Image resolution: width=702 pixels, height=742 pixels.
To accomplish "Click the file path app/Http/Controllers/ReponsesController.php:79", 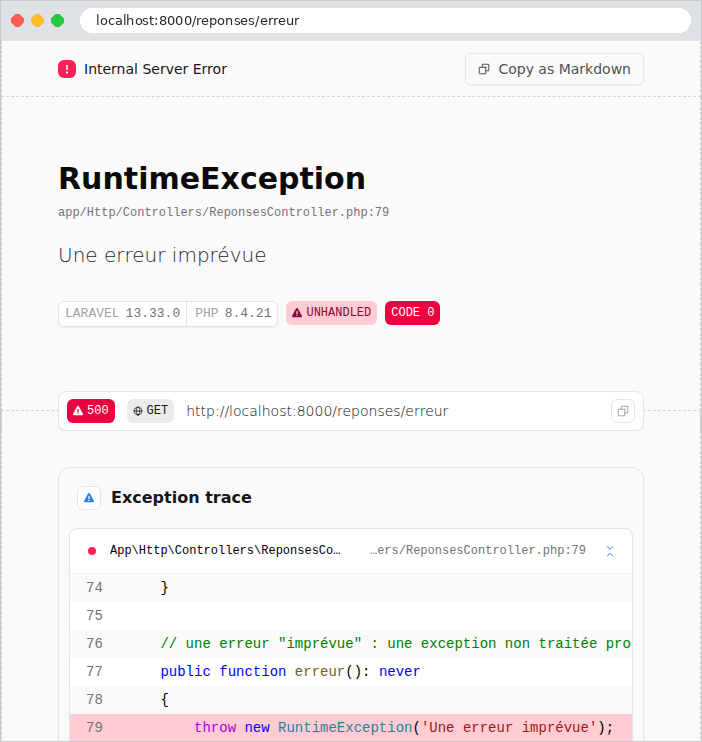I will 223,212.
